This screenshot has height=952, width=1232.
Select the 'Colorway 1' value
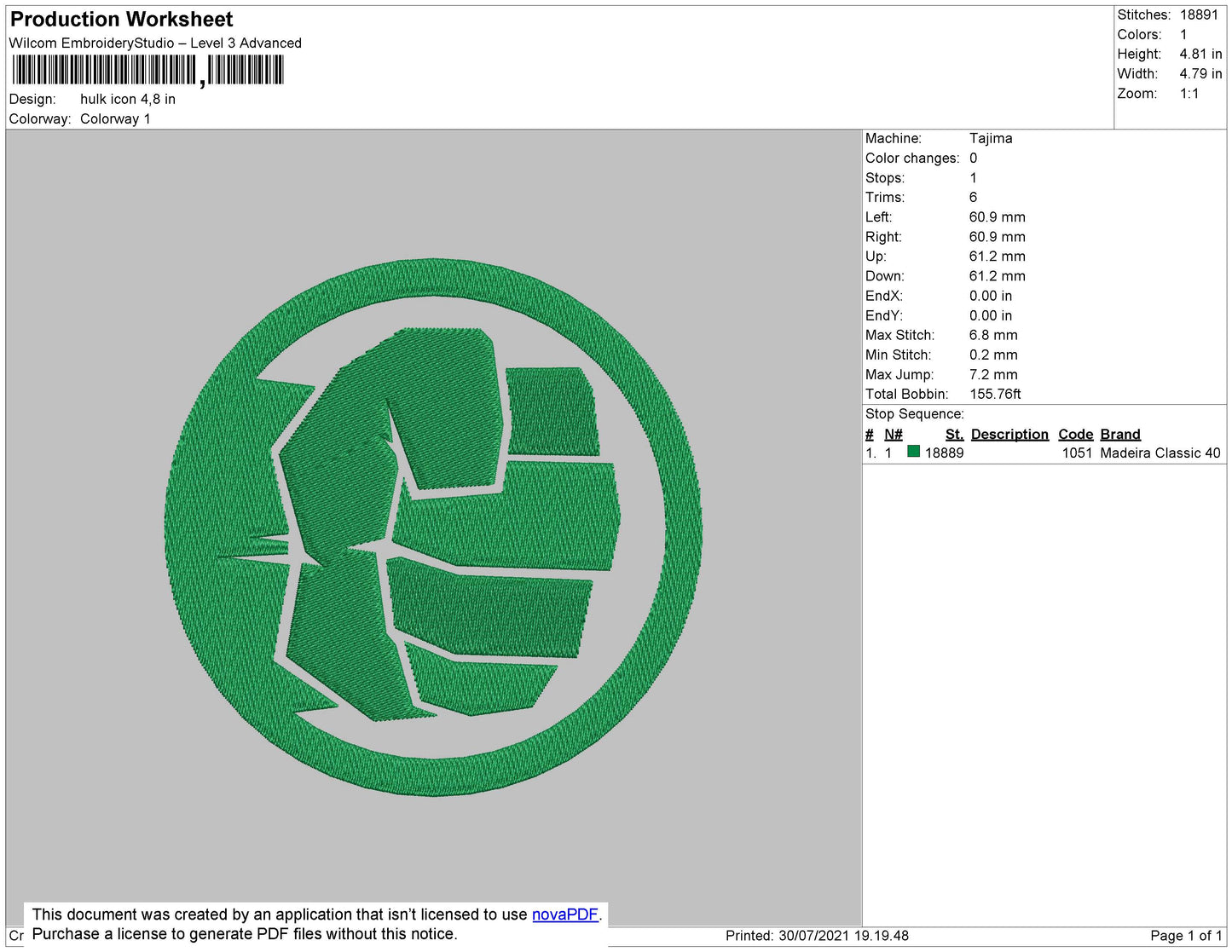tap(115, 118)
